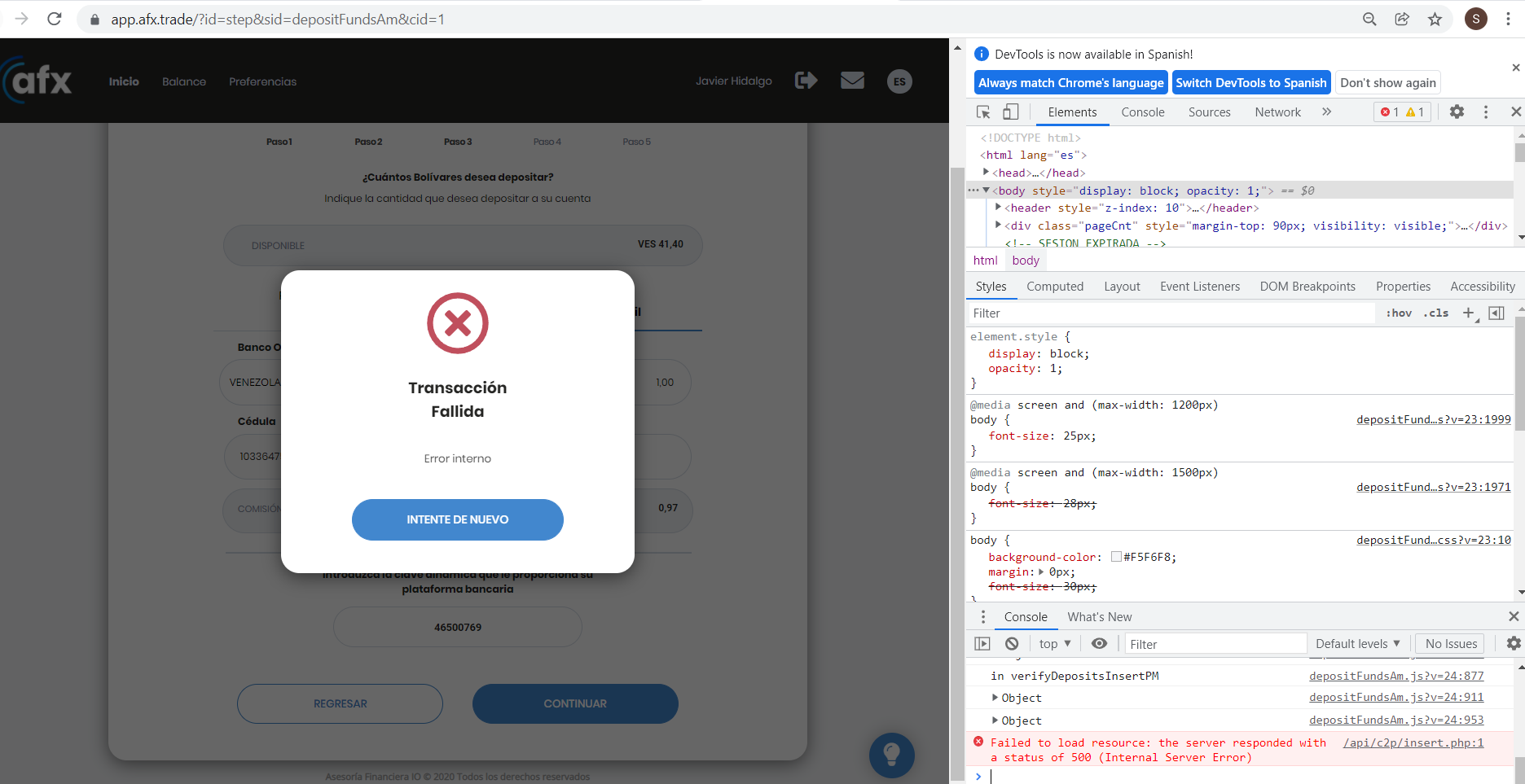Open the Computed styles tab
1525x784 pixels.
click(1055, 287)
